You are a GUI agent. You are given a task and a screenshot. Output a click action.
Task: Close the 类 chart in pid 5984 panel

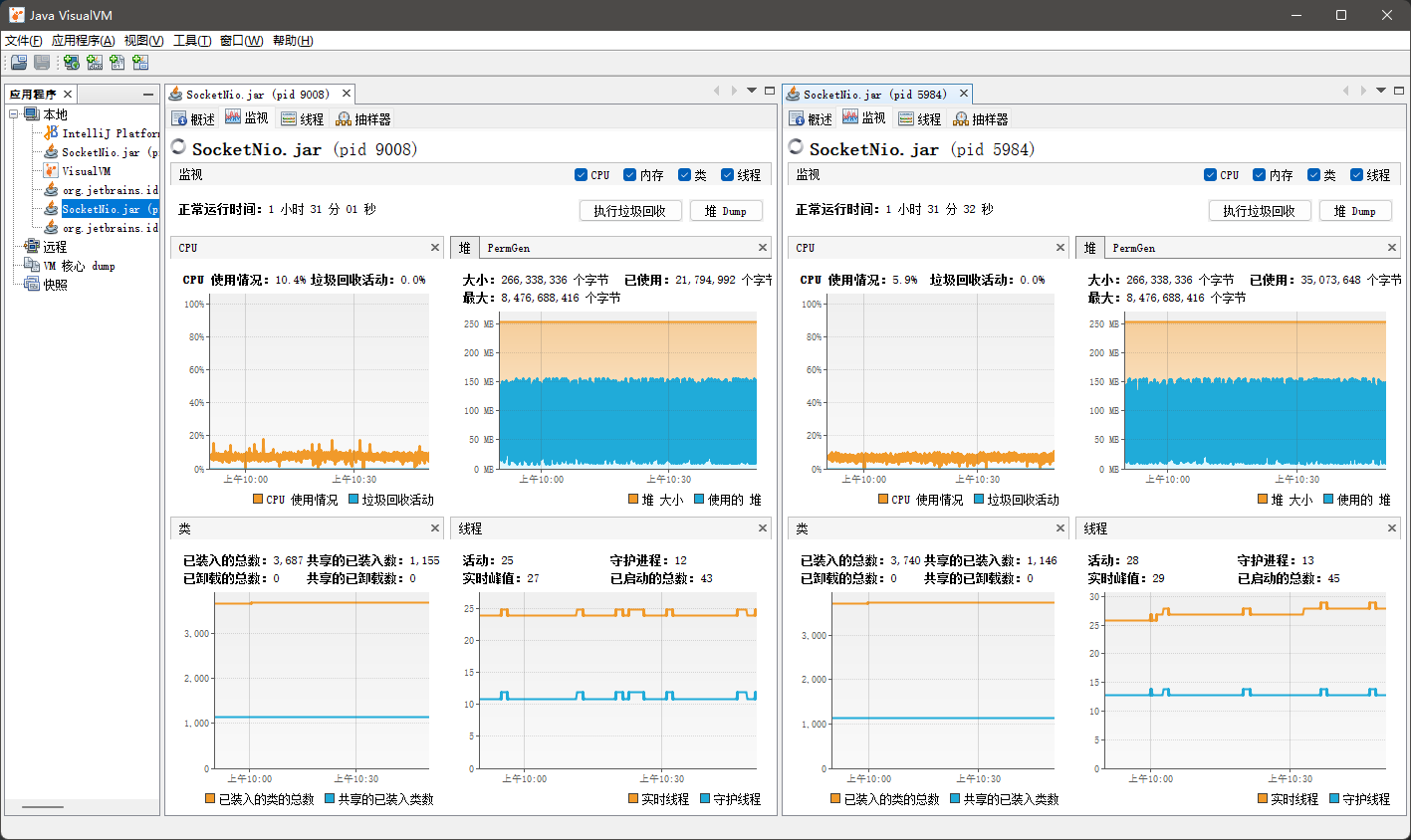point(1060,528)
